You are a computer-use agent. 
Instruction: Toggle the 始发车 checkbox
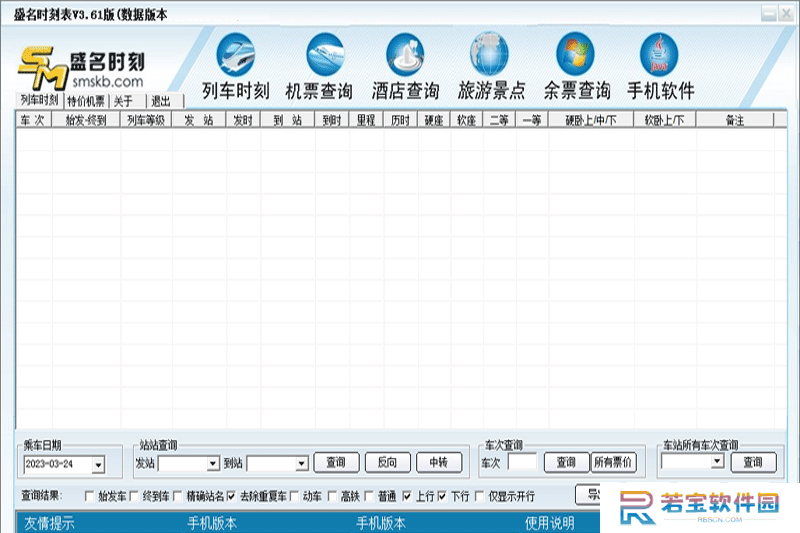pos(89,496)
